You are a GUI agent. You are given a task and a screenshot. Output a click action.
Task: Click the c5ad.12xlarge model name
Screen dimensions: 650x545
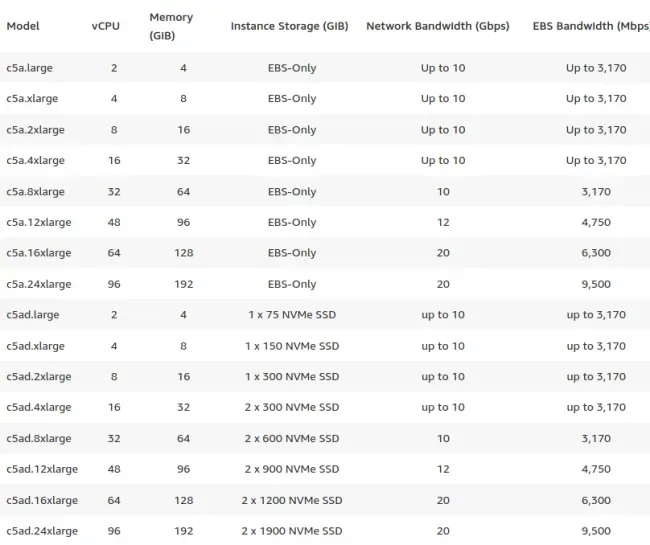click(x=42, y=469)
